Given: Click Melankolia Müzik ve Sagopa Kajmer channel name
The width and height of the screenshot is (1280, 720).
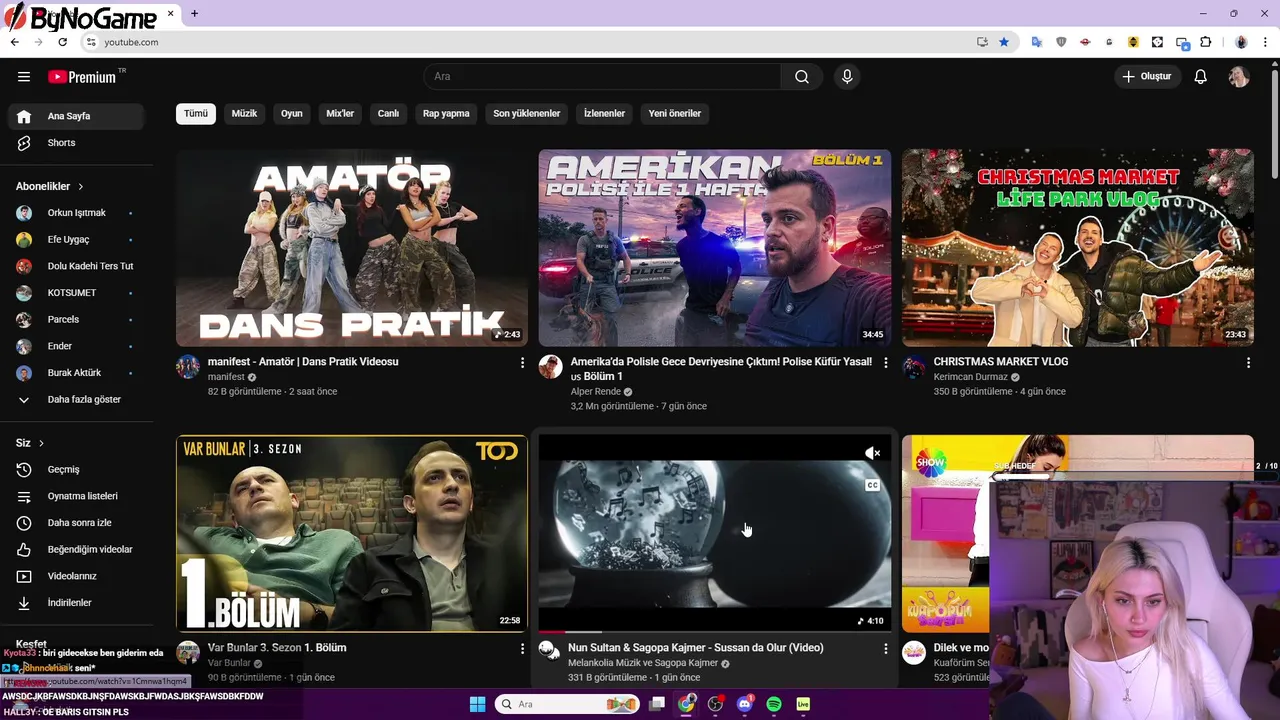Looking at the screenshot, I should tap(643, 663).
